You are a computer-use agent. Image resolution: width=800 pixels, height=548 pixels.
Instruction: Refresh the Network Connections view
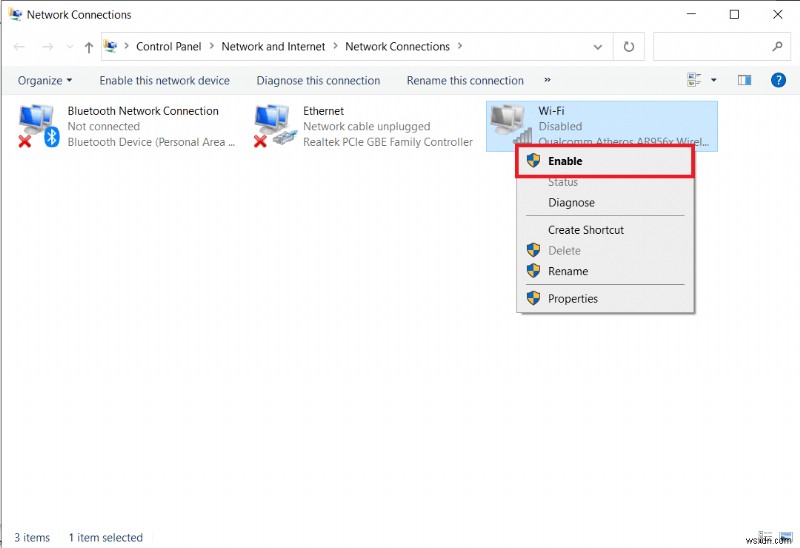point(629,47)
